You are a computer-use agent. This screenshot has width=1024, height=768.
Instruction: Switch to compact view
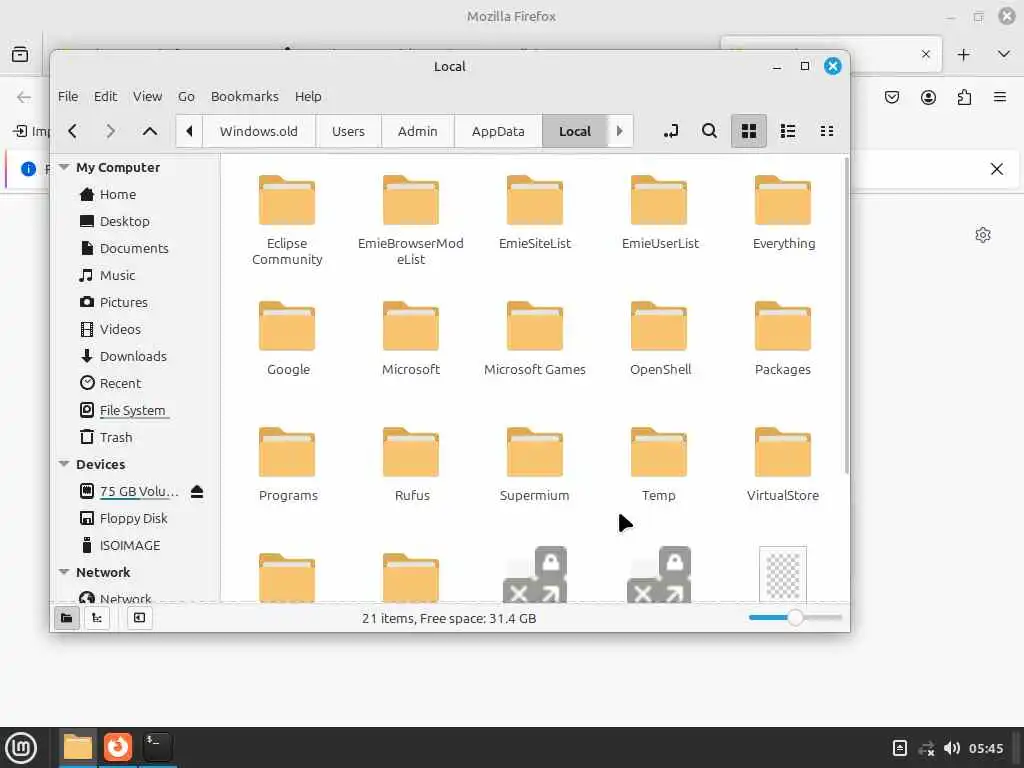[827, 131]
